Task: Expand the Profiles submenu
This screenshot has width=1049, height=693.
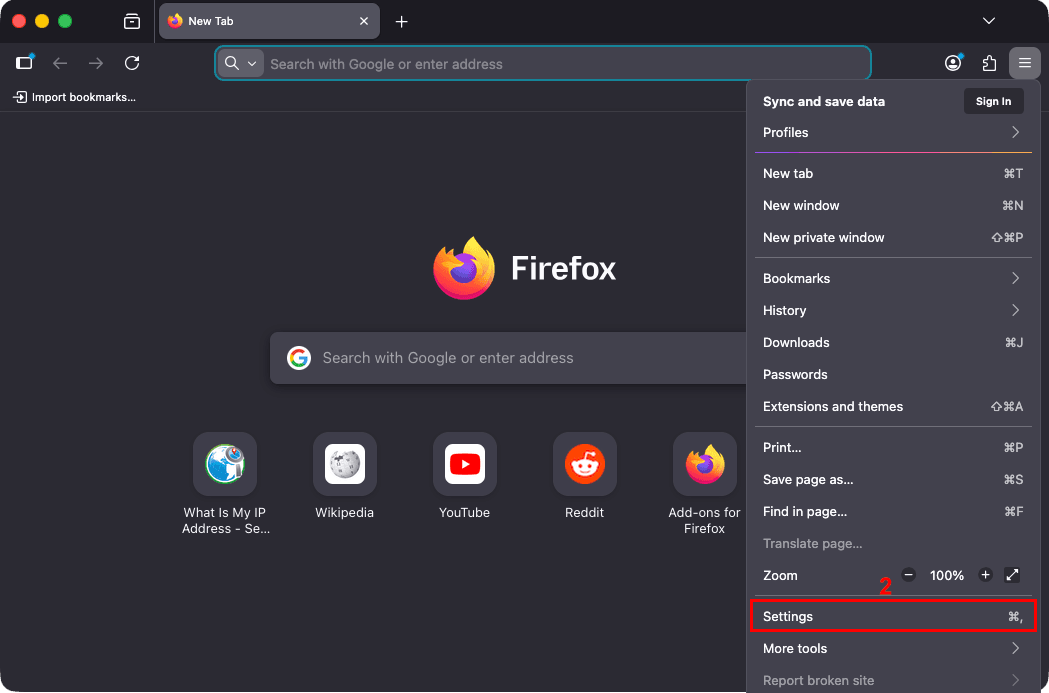Action: 893,132
